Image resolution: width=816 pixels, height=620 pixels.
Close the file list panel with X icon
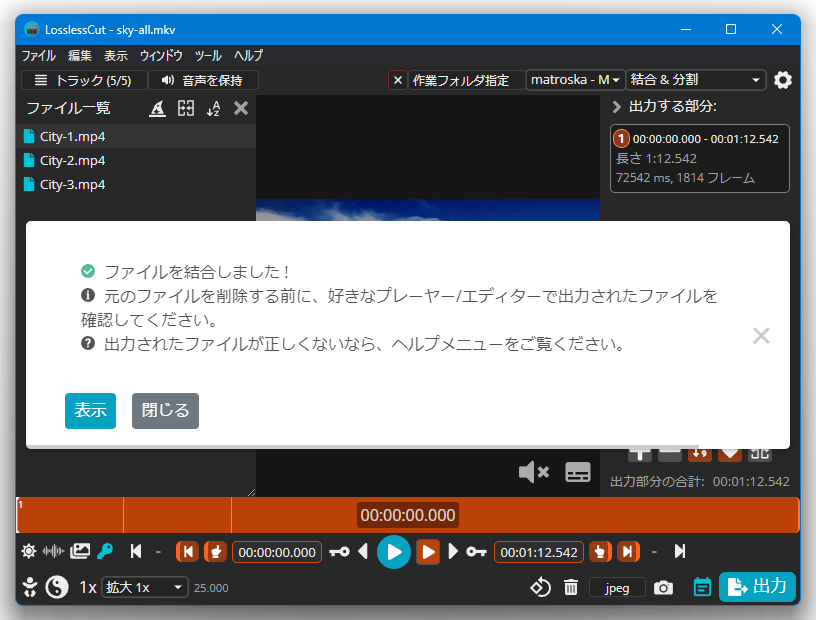click(241, 108)
